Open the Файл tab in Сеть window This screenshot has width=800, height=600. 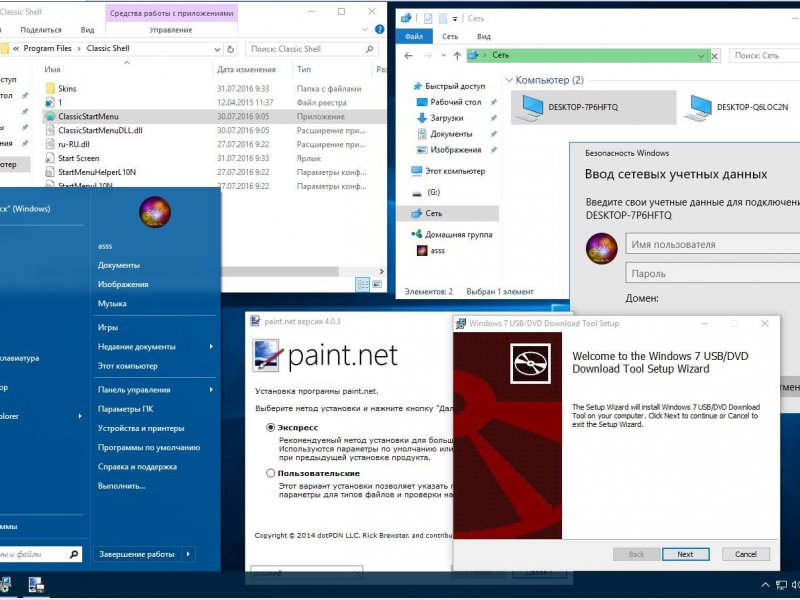pos(414,36)
